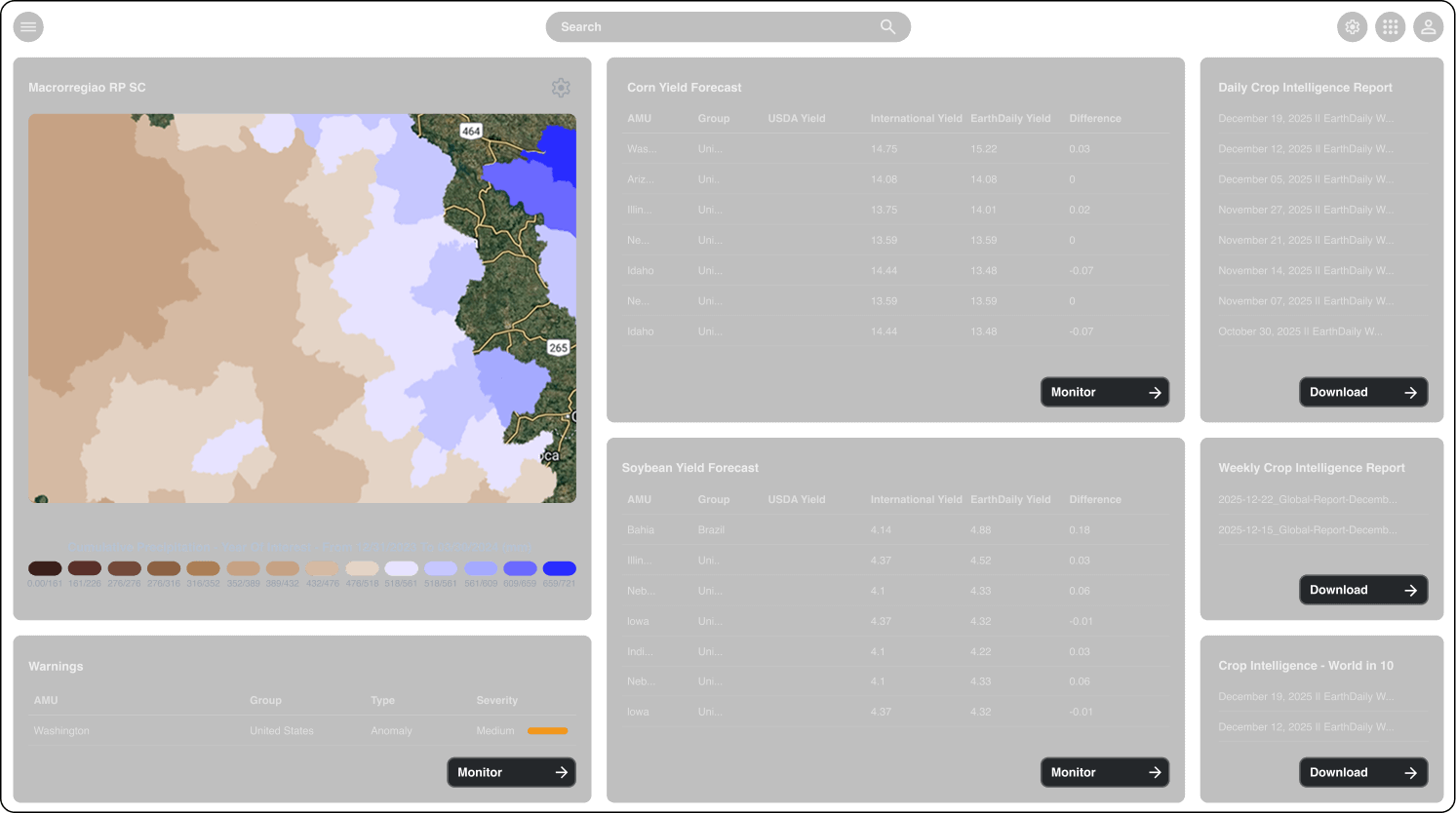
Task: Click the arrow inside the Corn Yield Monitor button
Action: click(1154, 392)
